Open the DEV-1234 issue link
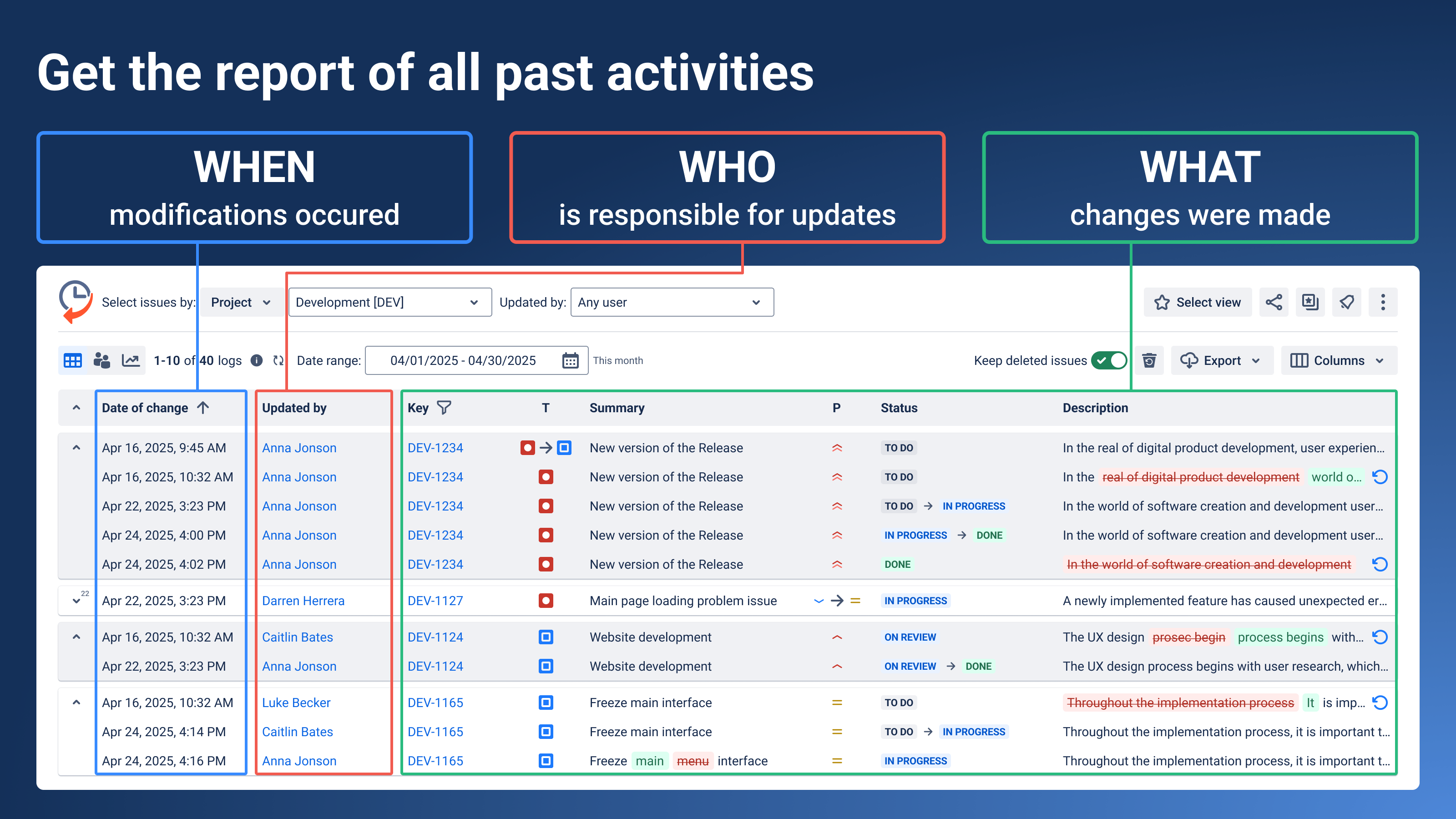 tap(436, 447)
